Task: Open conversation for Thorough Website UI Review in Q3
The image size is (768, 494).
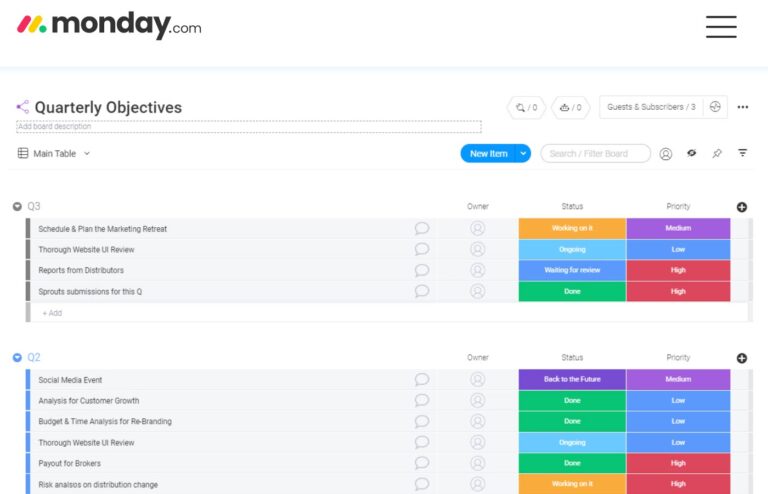Action: (x=422, y=249)
